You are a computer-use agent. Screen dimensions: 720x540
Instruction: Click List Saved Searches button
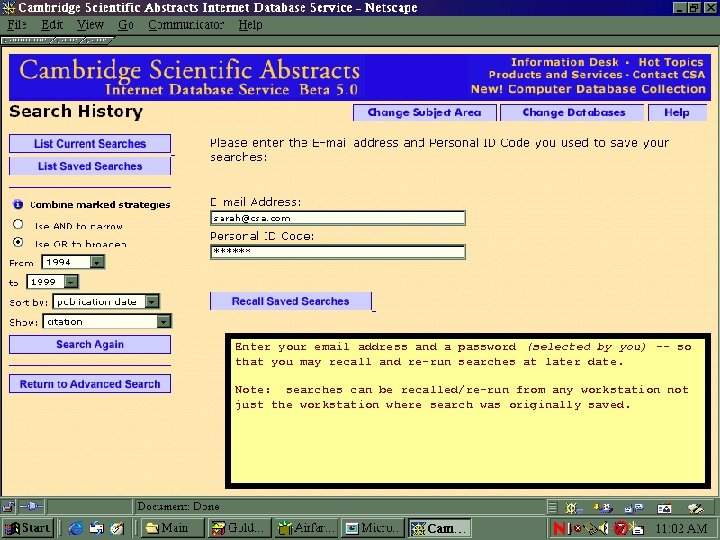(x=90, y=166)
